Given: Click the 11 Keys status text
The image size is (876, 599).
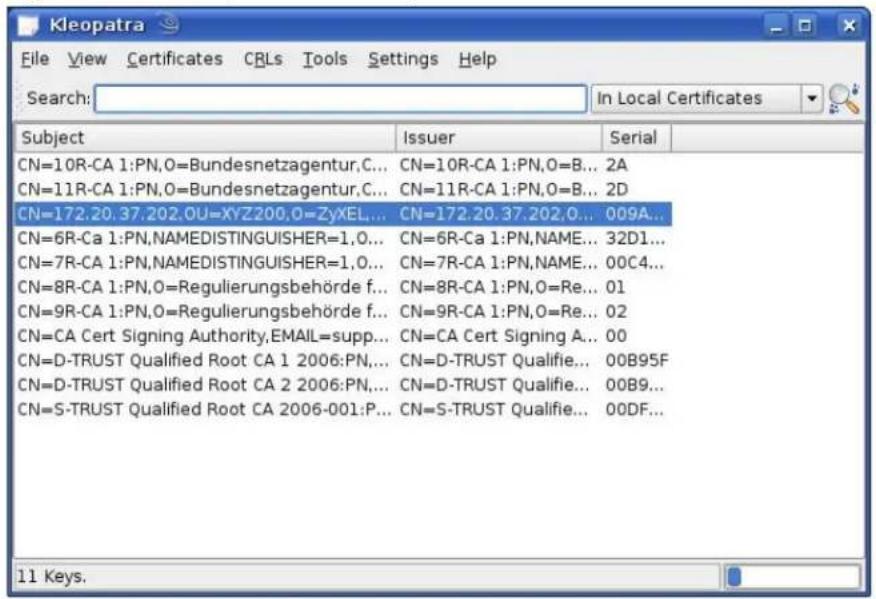Looking at the screenshot, I should [x=51, y=577].
